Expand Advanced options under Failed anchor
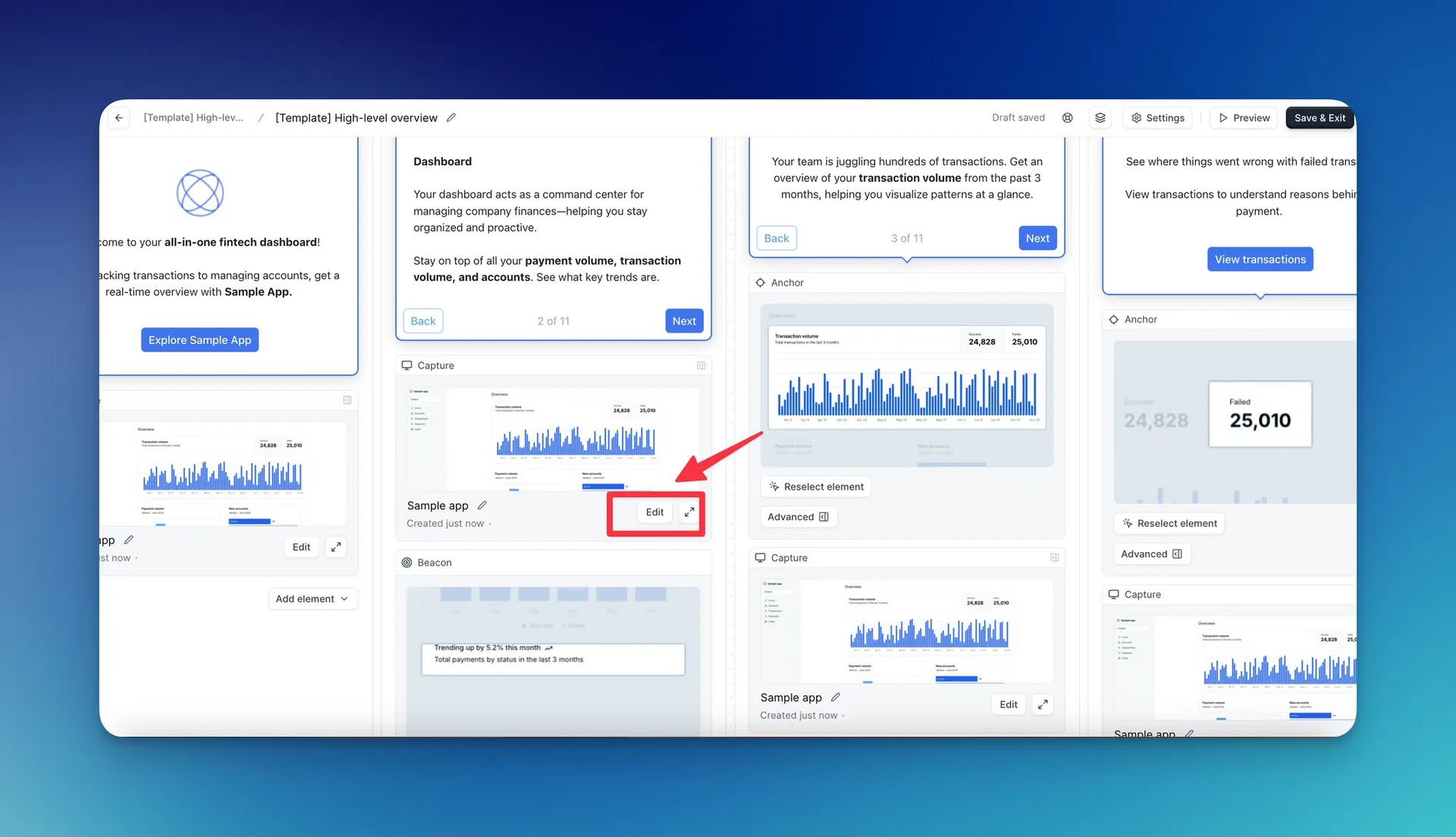 click(1151, 554)
